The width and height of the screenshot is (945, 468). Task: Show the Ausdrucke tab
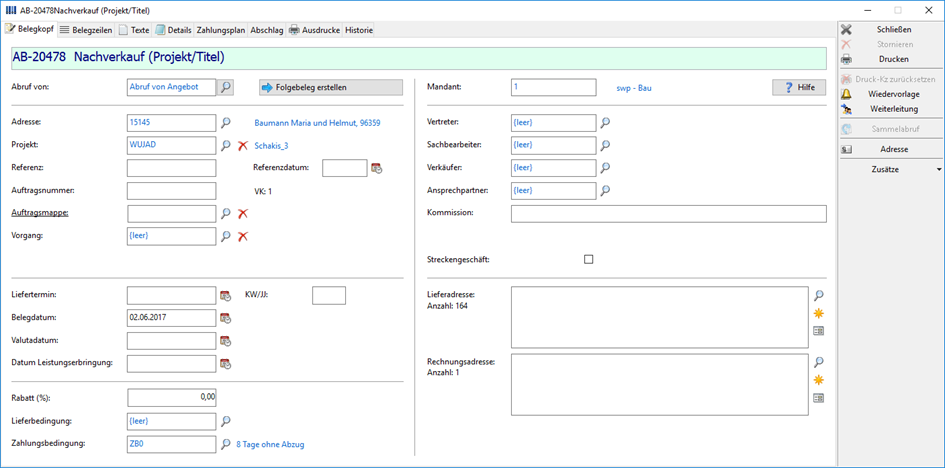(315, 30)
